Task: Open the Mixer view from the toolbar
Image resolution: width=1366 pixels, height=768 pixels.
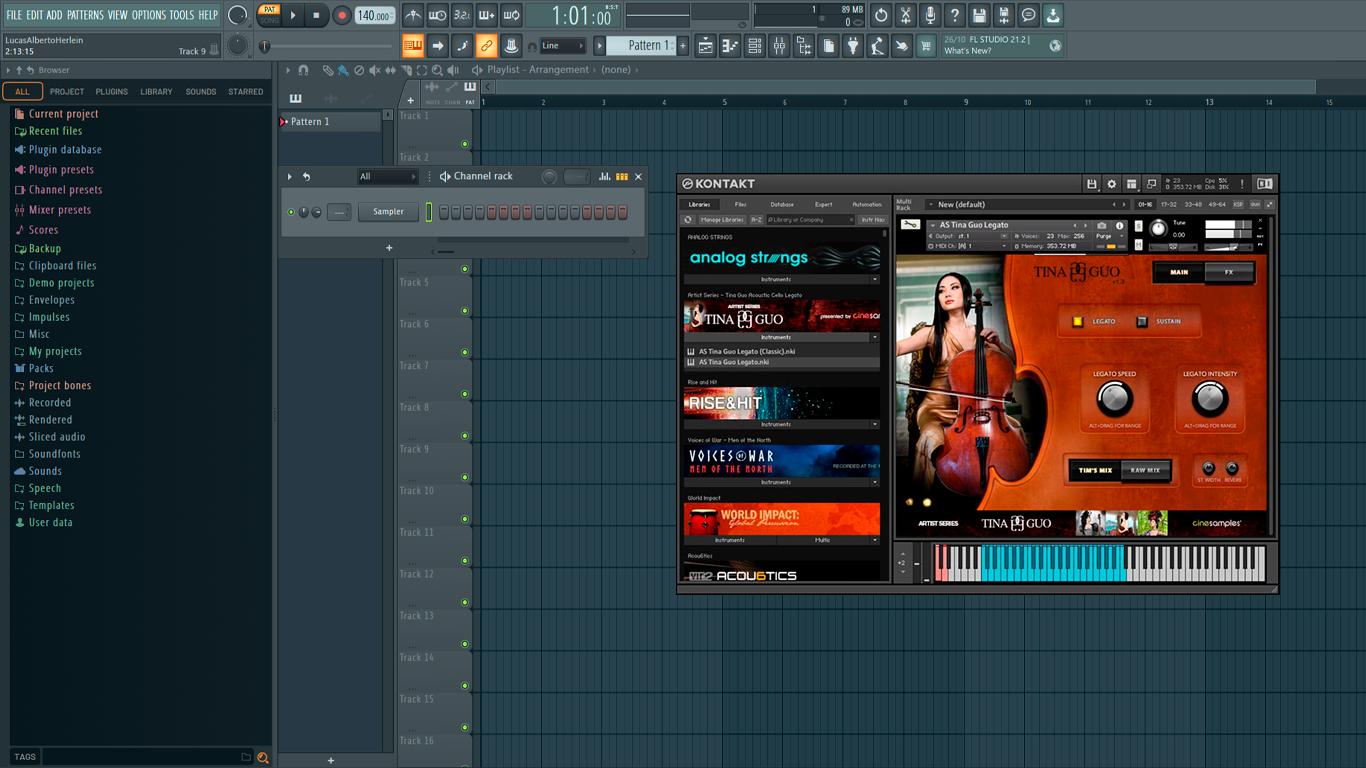Action: click(x=779, y=46)
